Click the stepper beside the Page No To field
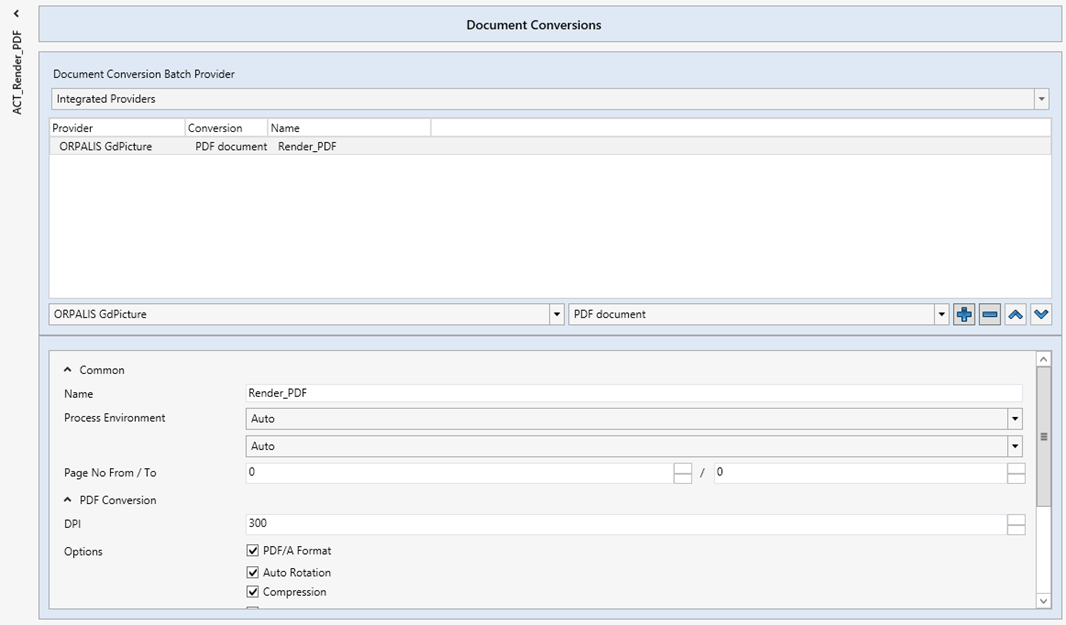This screenshot has width=1066, height=625. (x=1016, y=471)
